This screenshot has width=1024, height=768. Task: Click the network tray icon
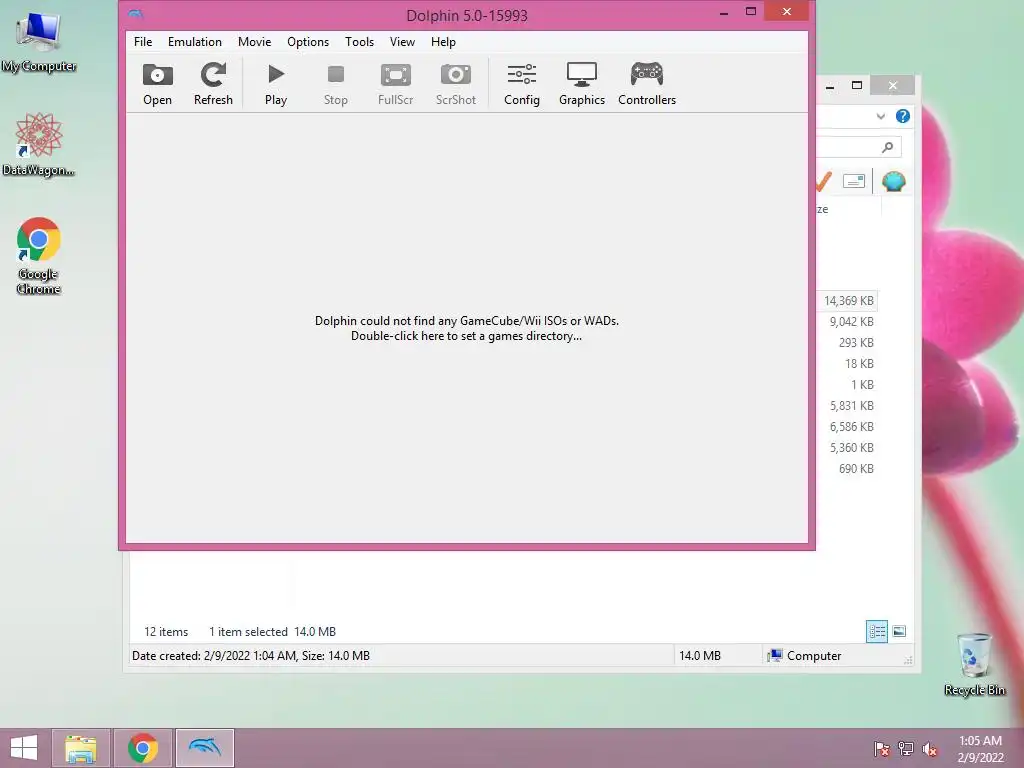click(x=906, y=749)
